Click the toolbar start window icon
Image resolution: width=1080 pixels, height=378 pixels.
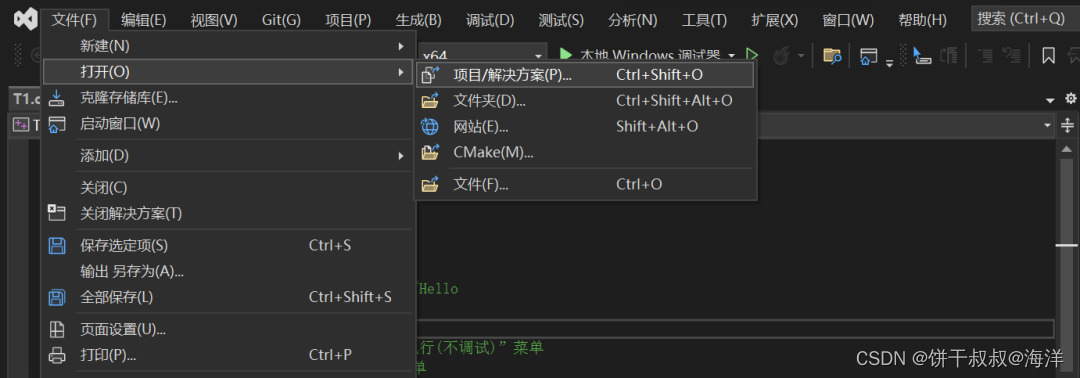pos(869,56)
